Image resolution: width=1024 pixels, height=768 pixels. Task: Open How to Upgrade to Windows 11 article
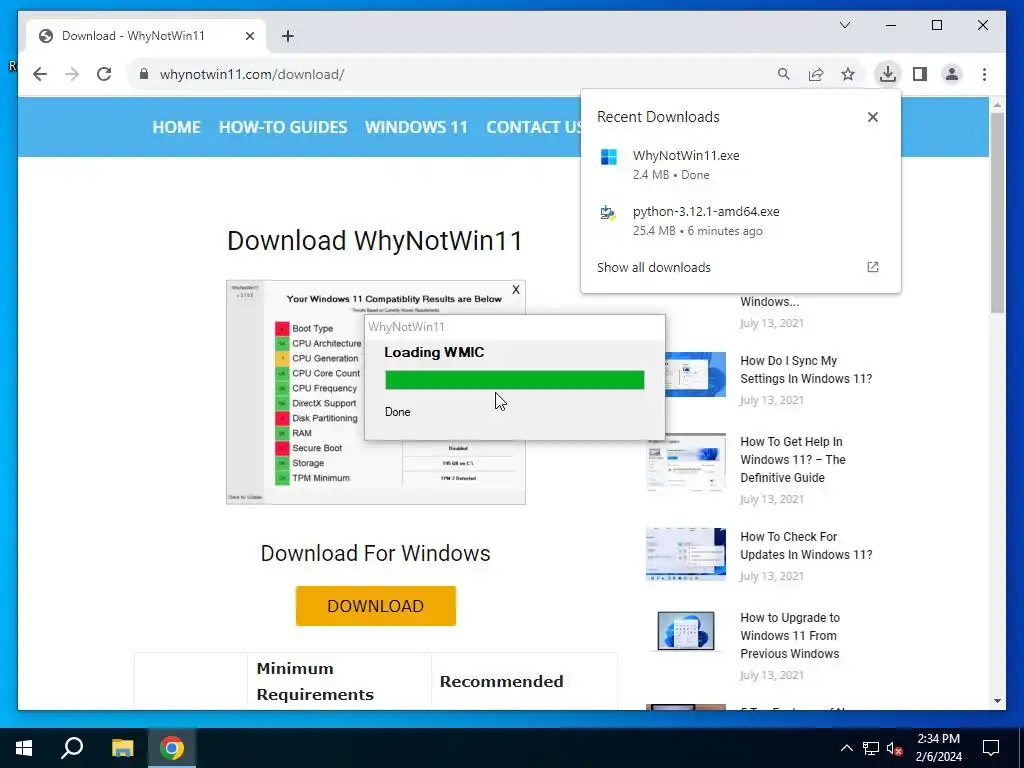790,635
